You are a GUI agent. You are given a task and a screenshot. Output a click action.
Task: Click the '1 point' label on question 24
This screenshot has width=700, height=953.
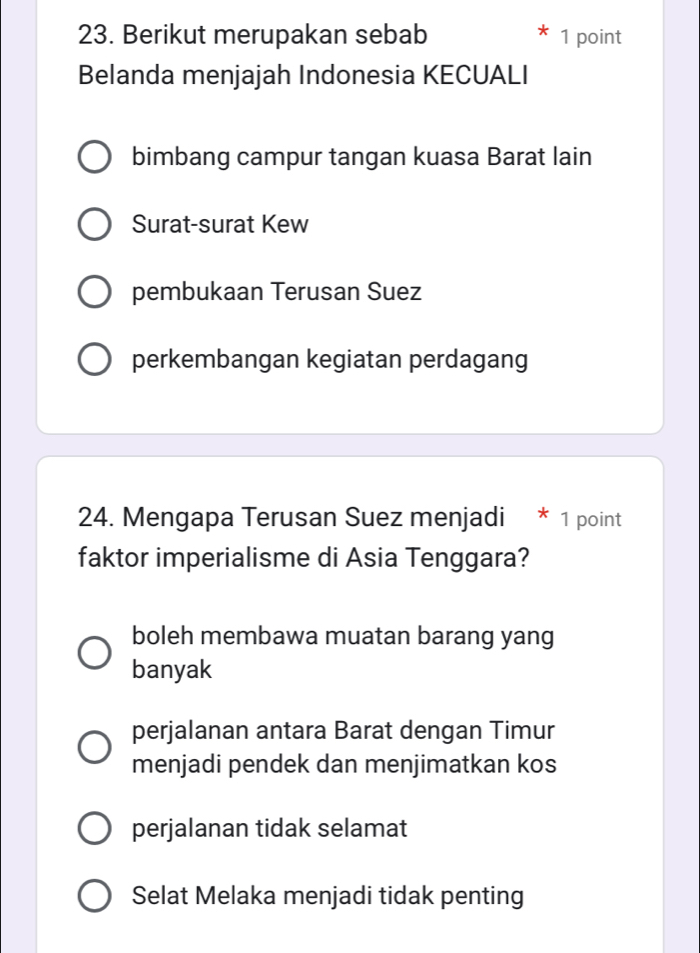pyautogui.click(x=591, y=519)
